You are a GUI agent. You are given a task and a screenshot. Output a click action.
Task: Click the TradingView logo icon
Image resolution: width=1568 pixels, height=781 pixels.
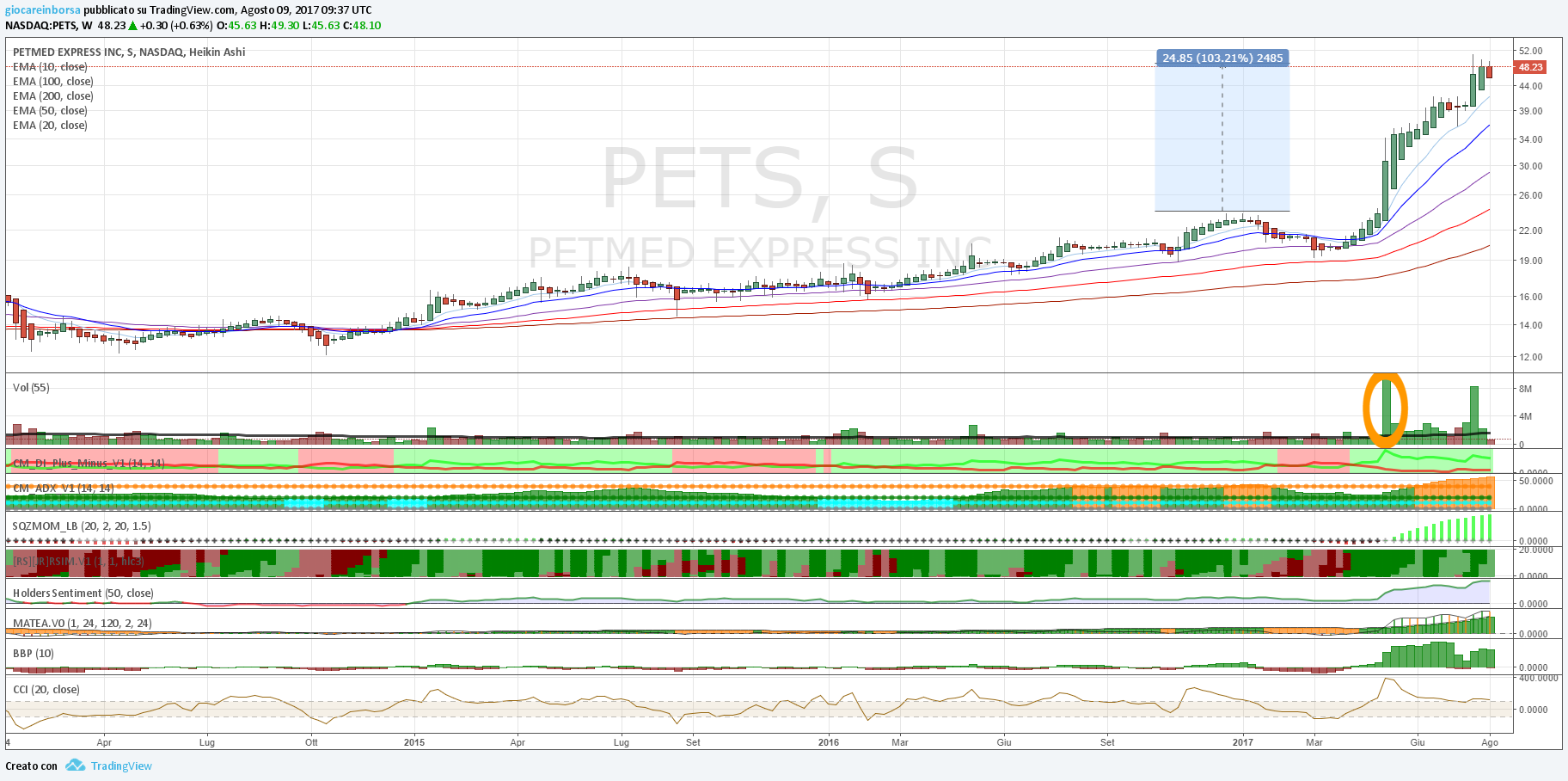click(75, 766)
